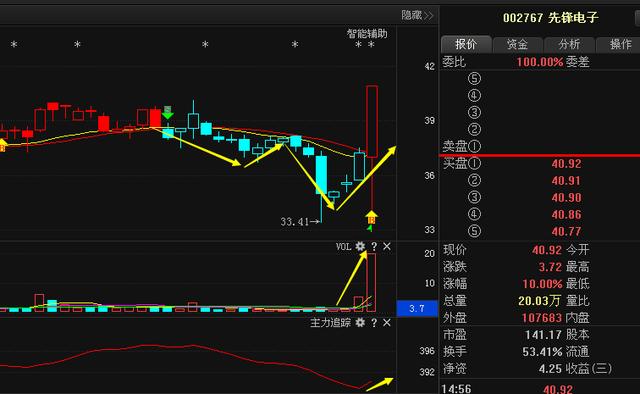Click the yellow B buy signal arrow

pyautogui.click(x=371, y=218)
